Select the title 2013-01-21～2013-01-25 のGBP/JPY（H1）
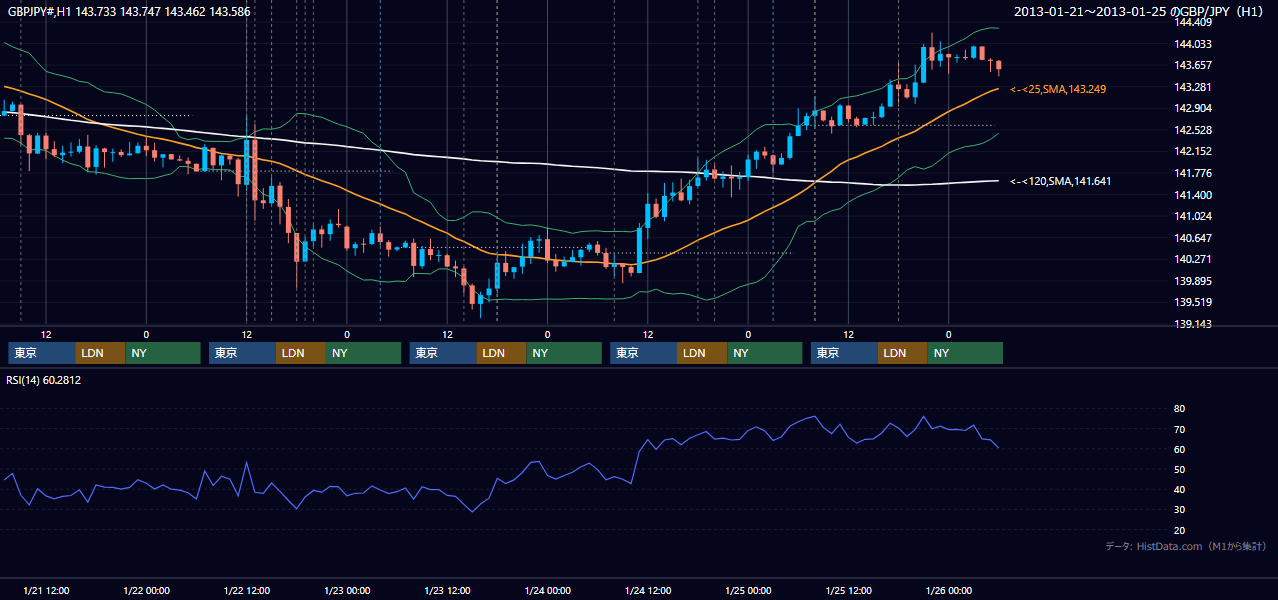 [1140, 12]
